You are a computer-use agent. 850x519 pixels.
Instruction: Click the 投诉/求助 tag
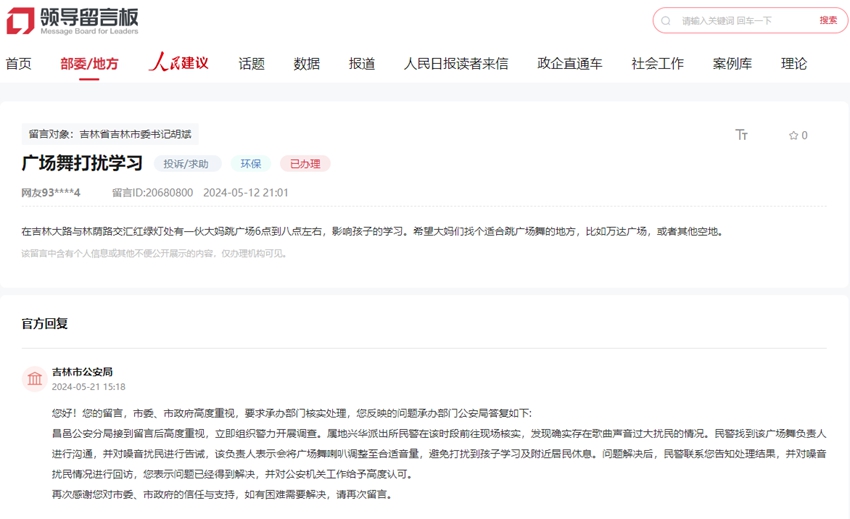[x=187, y=163]
